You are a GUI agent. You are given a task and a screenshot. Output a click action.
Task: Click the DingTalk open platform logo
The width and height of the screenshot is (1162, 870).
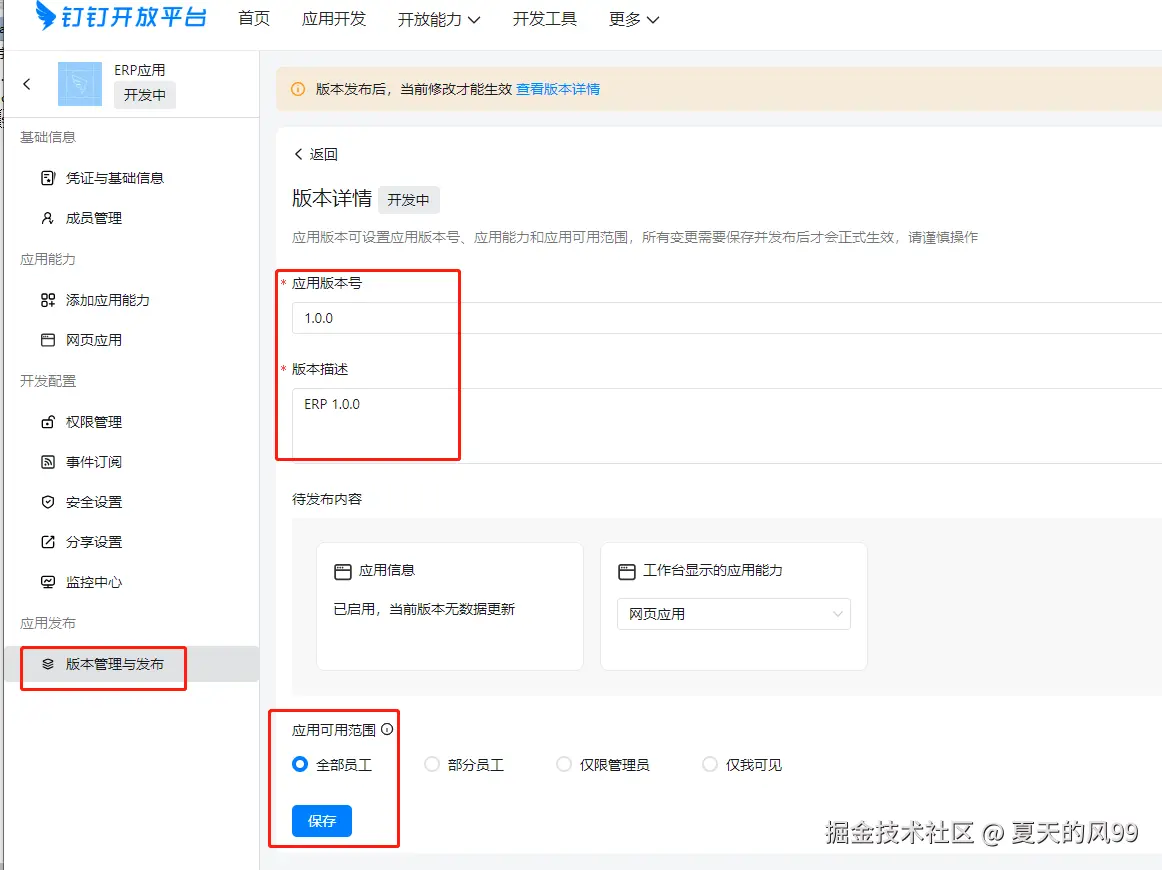click(121, 16)
